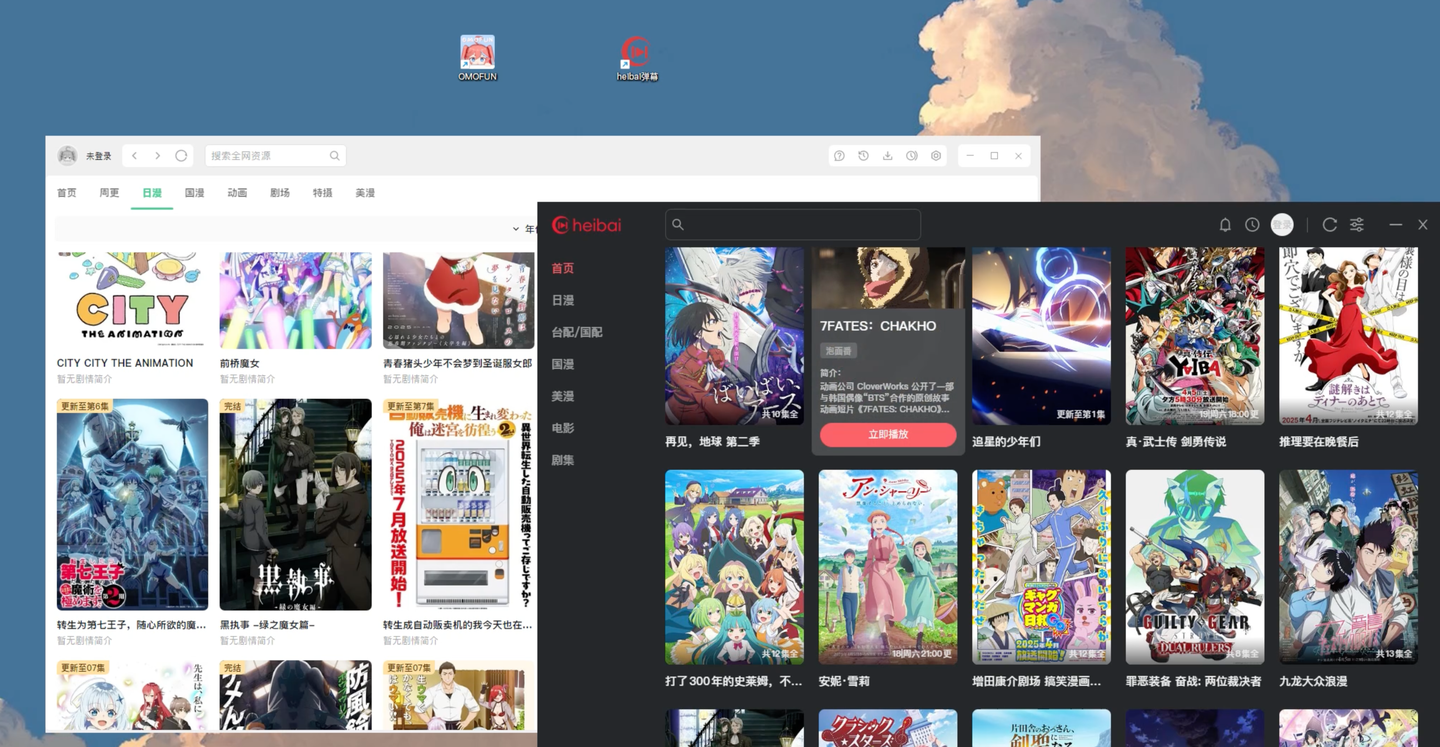Image resolution: width=1440 pixels, height=747 pixels.
Task: Click heibai search magnifier icon
Action: point(678,225)
